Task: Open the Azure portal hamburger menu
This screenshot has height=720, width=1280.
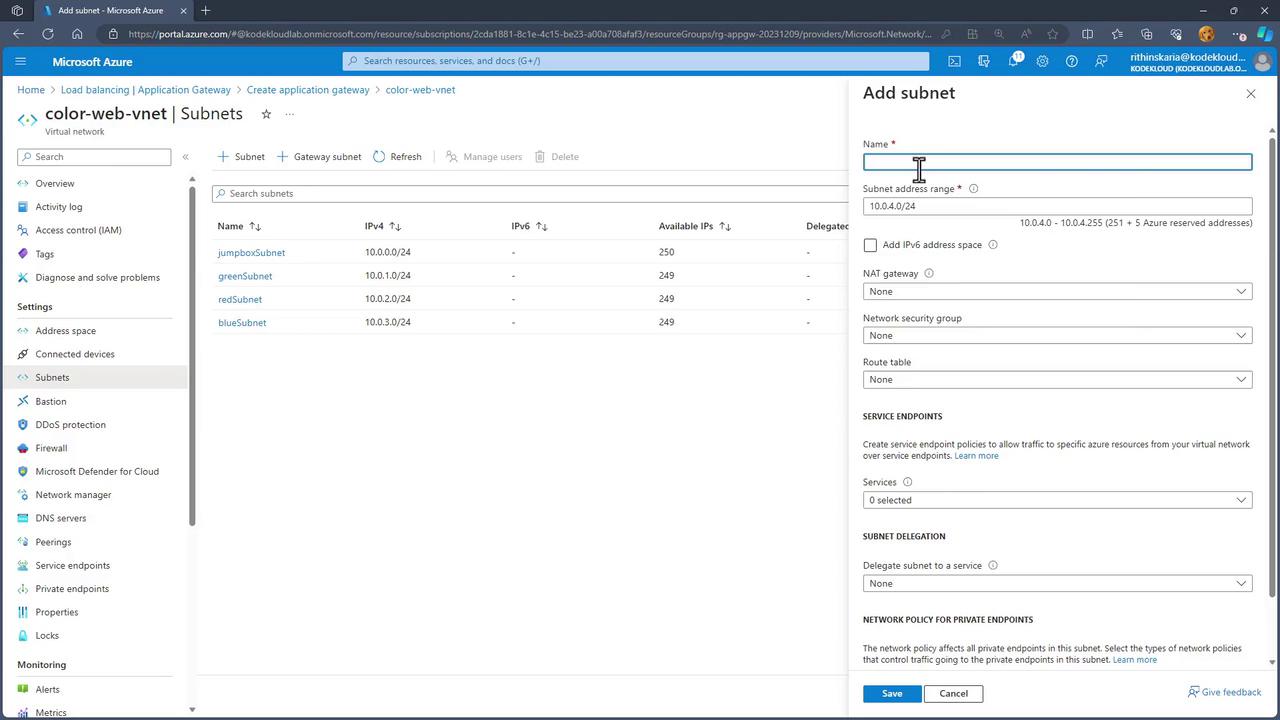Action: 20,61
